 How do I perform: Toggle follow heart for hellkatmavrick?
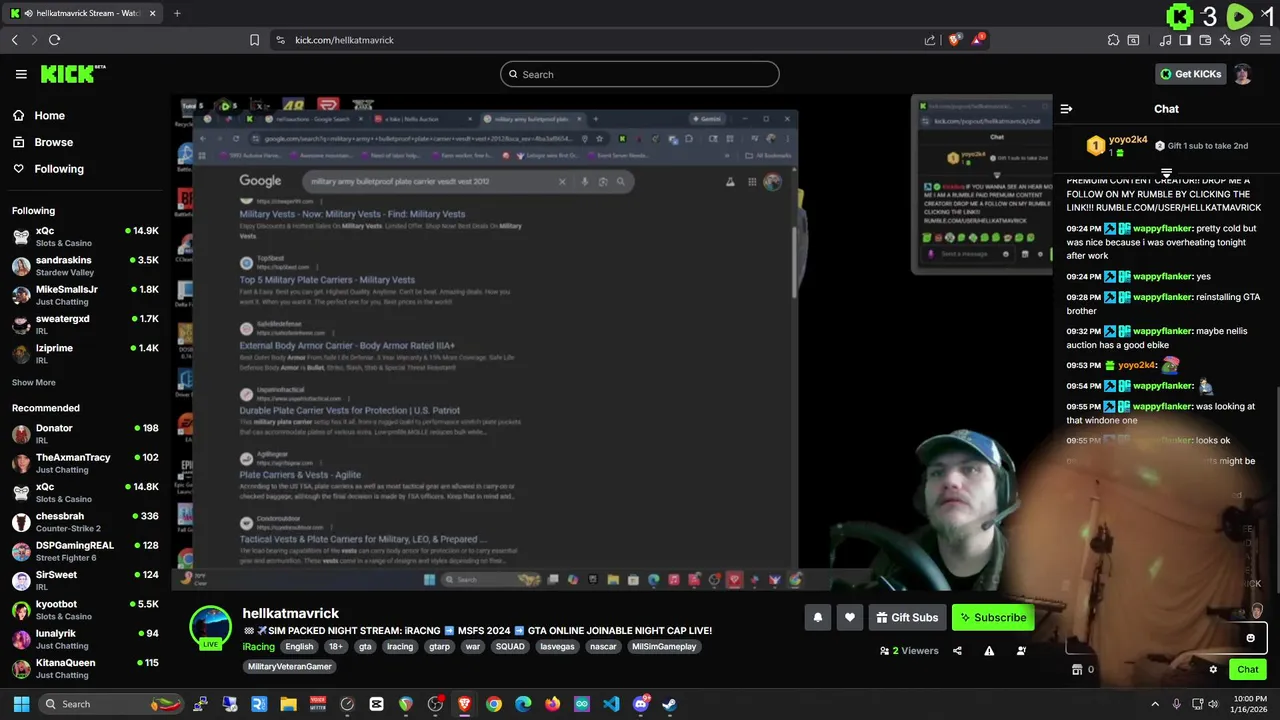tap(850, 617)
